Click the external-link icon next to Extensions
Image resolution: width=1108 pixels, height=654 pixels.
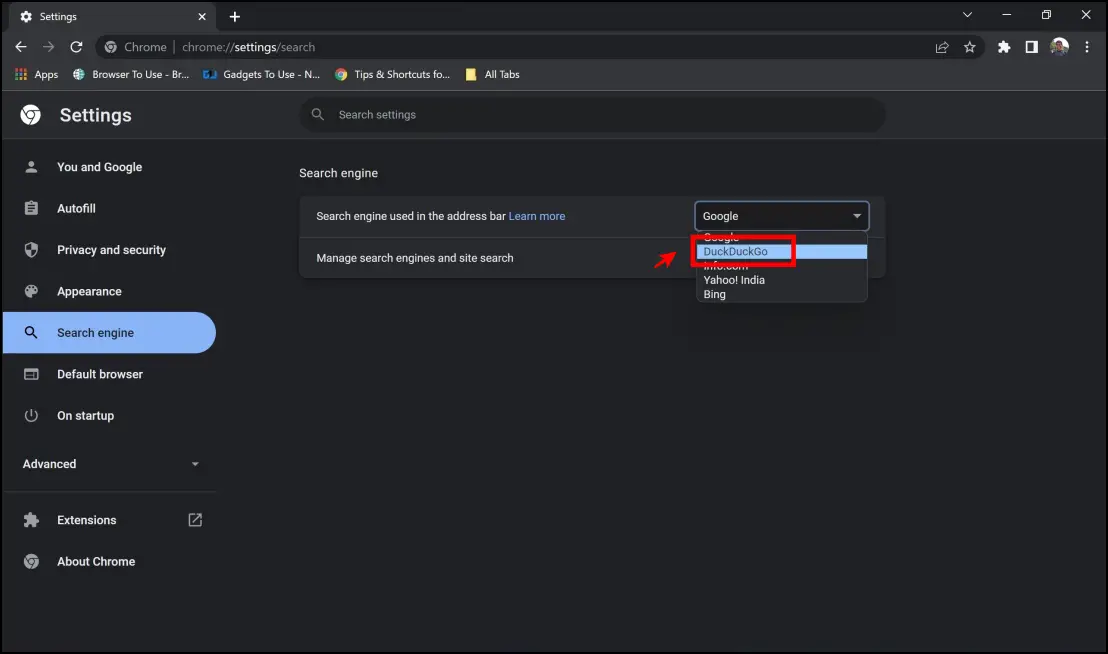click(x=195, y=520)
